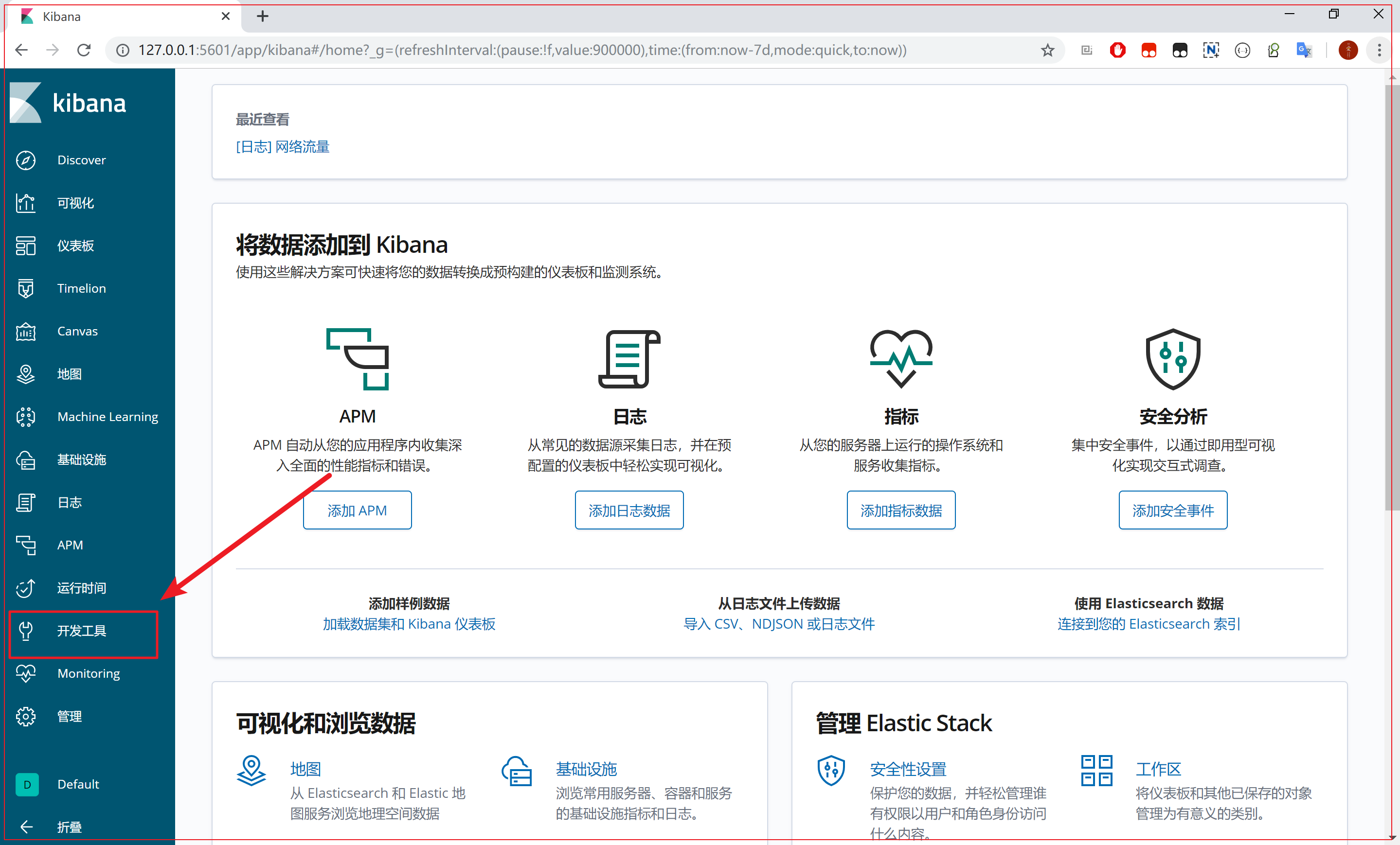Open Discover from the sidebar compass icon
This screenshot has width=1400, height=845.
(26, 160)
